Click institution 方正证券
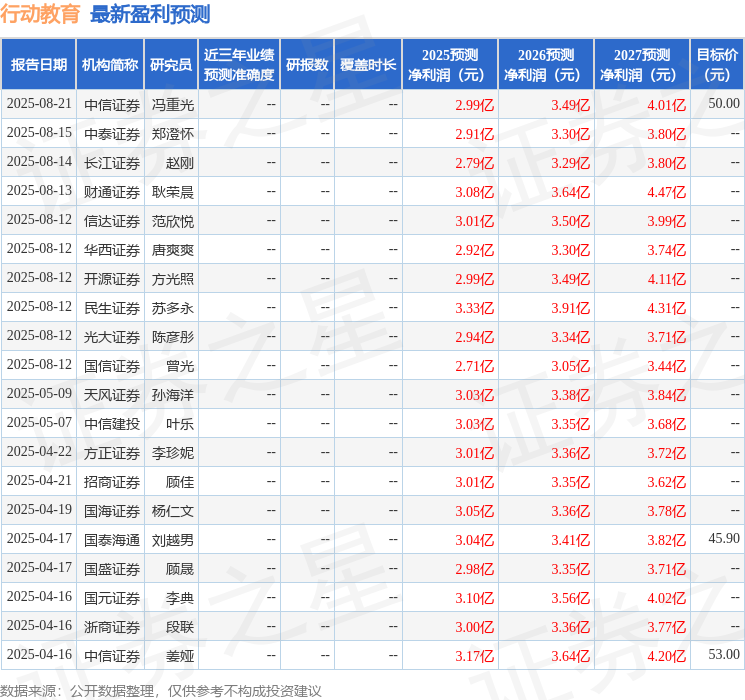Image resolution: width=745 pixels, height=700 pixels. click(112, 452)
